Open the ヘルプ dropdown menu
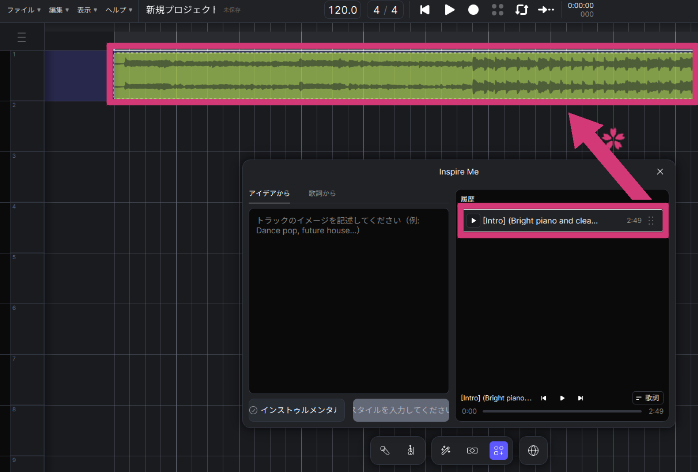Image resolution: width=698 pixels, height=472 pixels. tap(120, 10)
